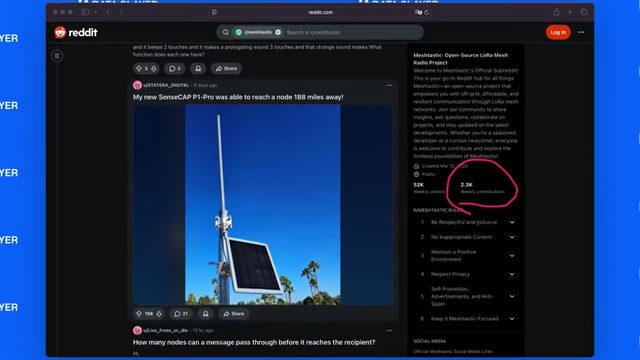Click the 'Created Mar 12, 2020' text
The height and width of the screenshot is (360, 640).
pyautogui.click(x=445, y=166)
